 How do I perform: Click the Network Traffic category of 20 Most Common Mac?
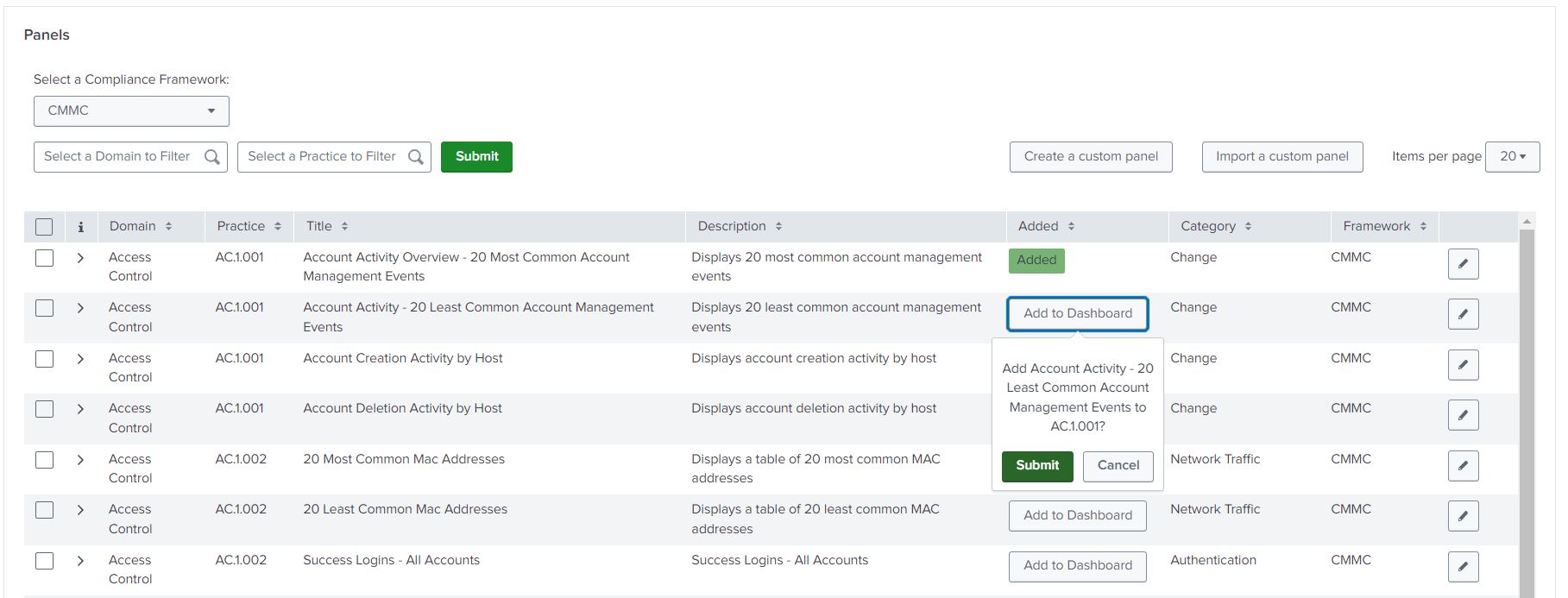point(1215,460)
